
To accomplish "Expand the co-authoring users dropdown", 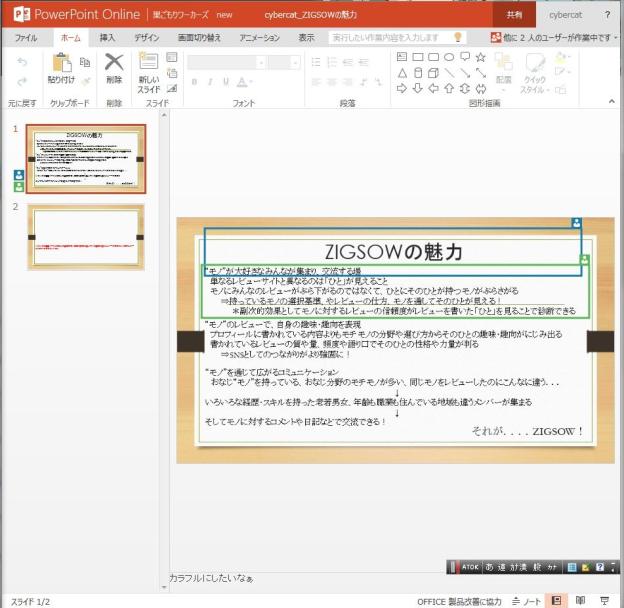I will coord(554,38).
